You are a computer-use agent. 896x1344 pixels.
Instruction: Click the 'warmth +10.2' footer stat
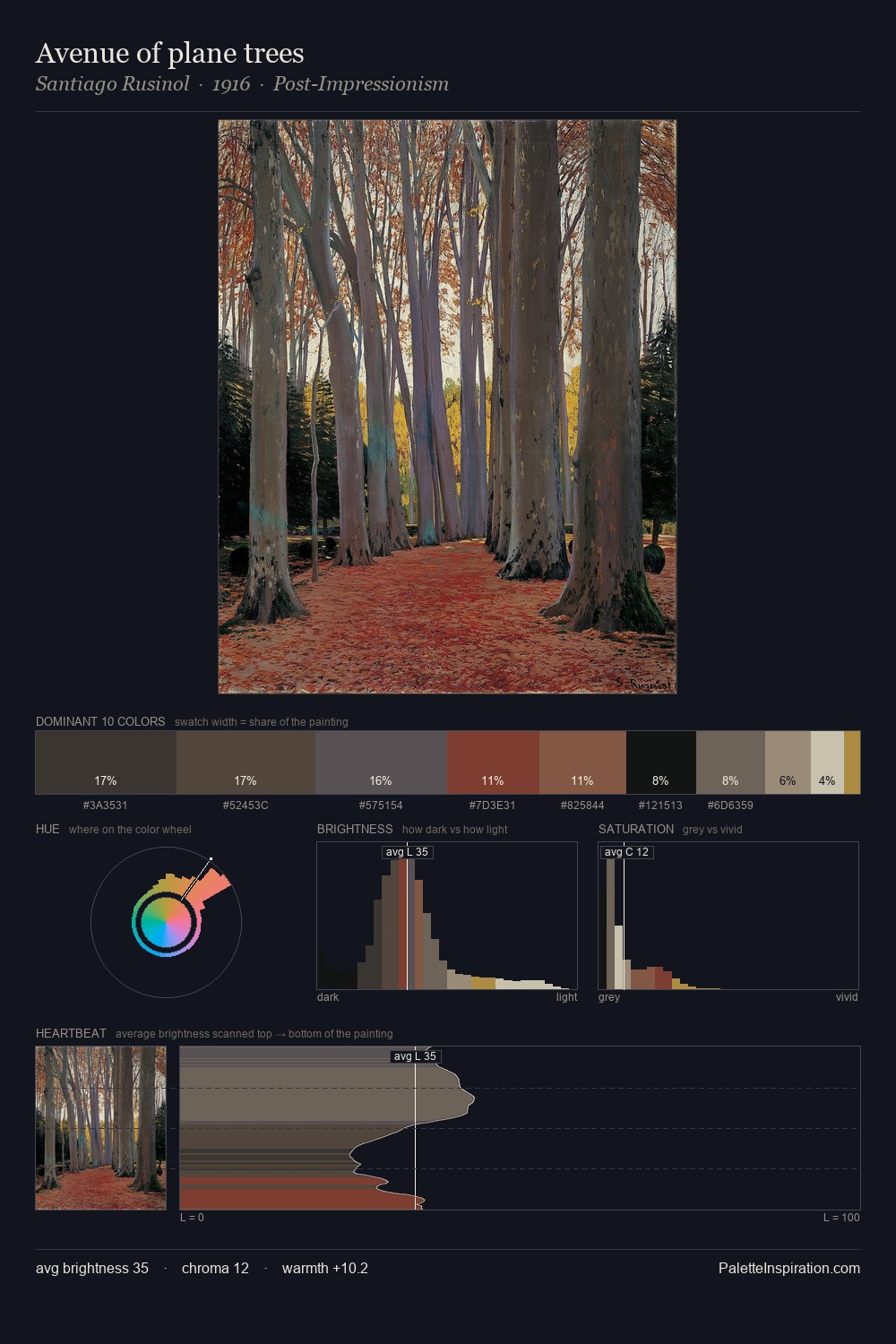coord(325,1268)
